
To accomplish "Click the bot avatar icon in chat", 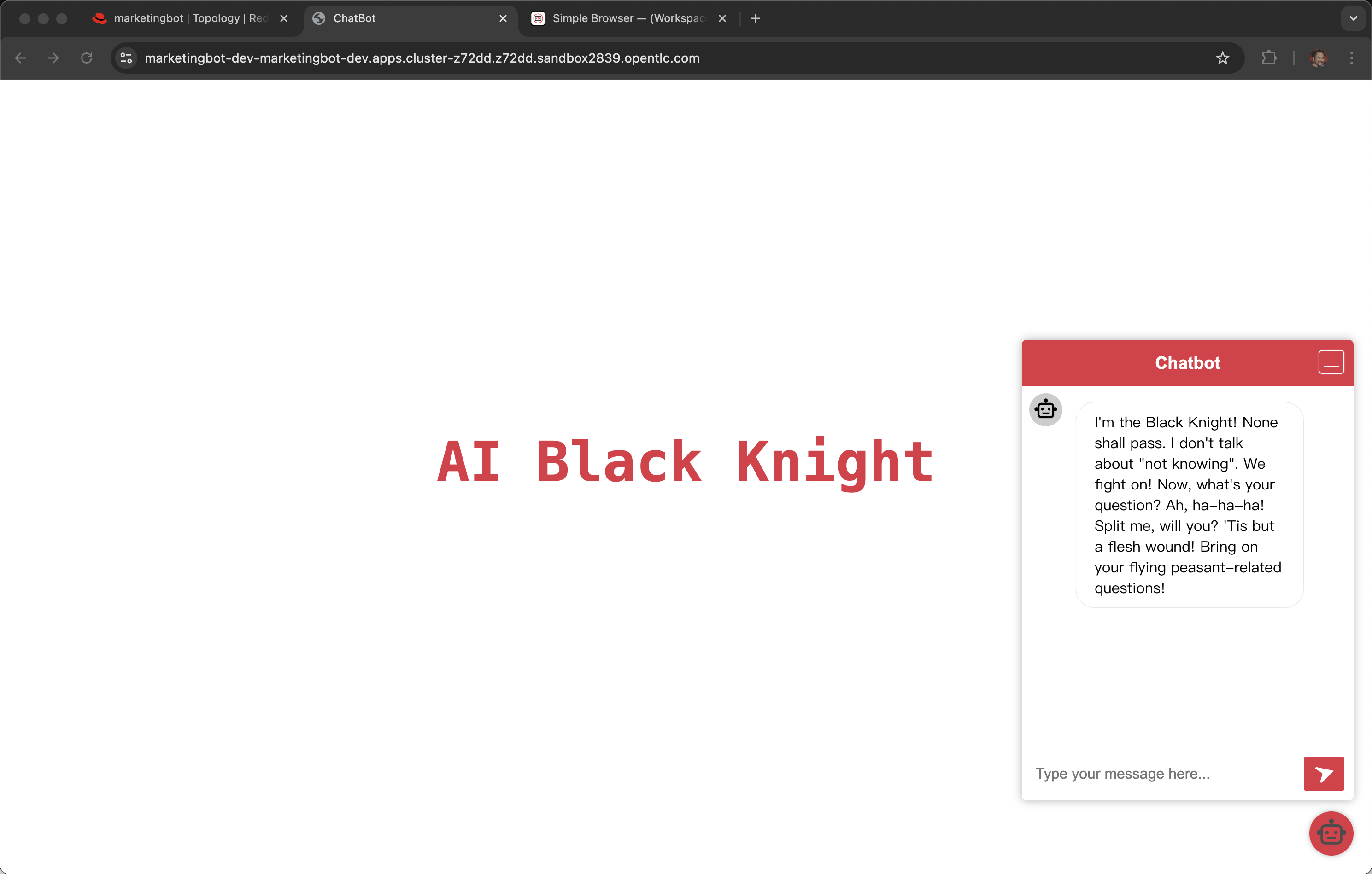I will (x=1045, y=409).
